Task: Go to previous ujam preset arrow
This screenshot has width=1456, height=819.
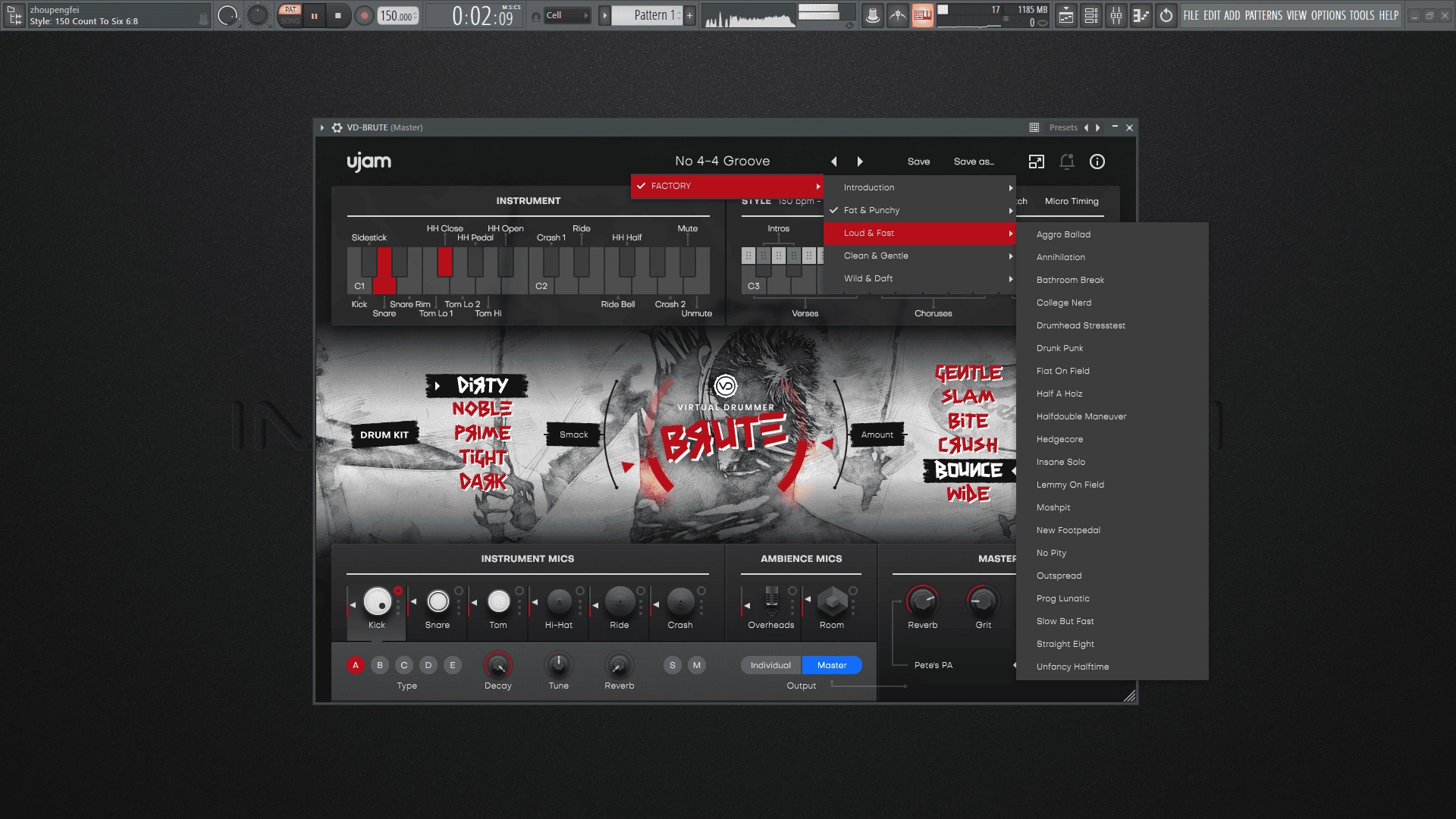Action: click(834, 162)
